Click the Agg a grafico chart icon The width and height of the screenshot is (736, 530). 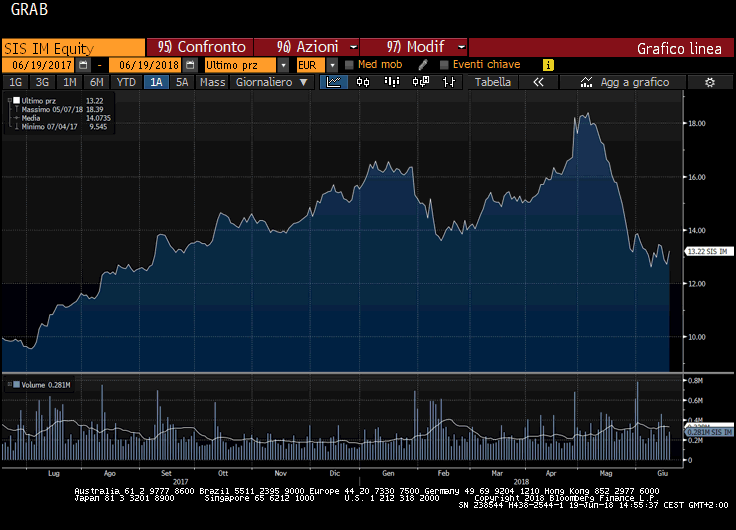(586, 83)
